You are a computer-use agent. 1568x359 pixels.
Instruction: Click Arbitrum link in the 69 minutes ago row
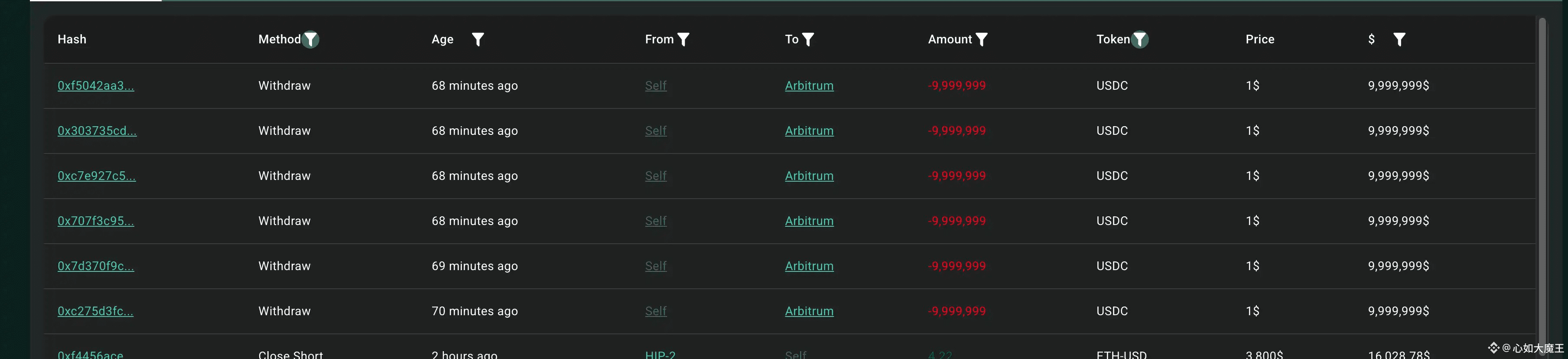[x=809, y=266]
